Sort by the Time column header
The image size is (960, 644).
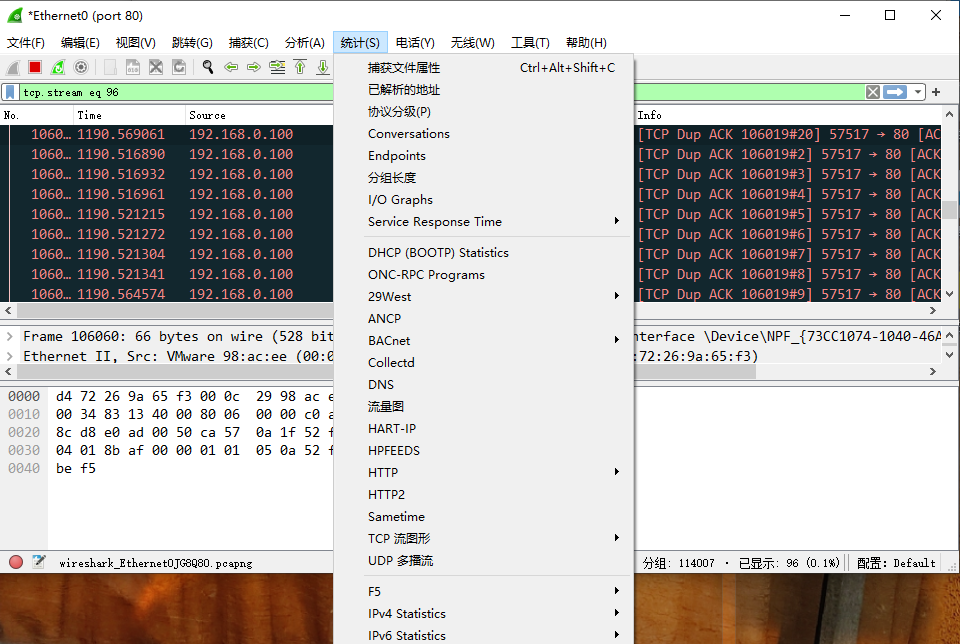click(x=129, y=115)
